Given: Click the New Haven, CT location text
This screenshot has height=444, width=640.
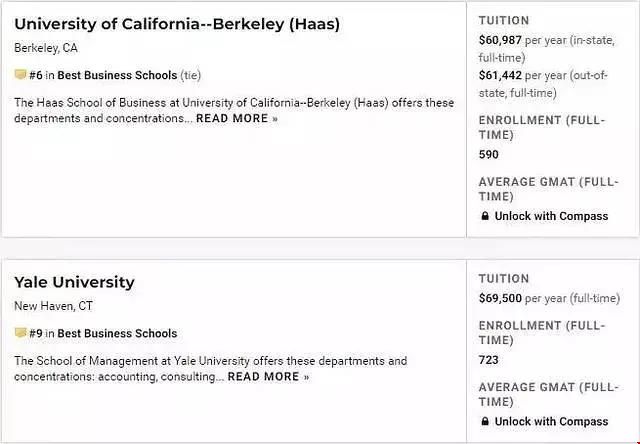Looking at the screenshot, I should point(53,306).
